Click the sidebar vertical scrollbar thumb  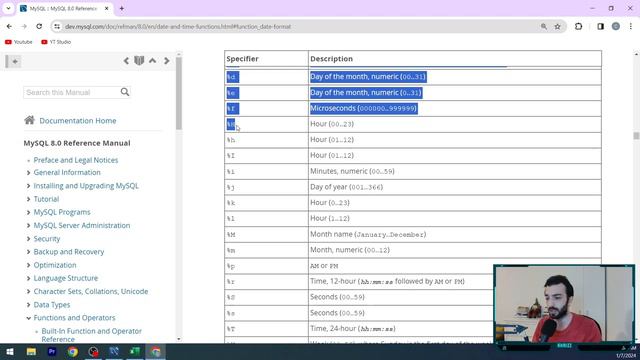pos(178,94)
